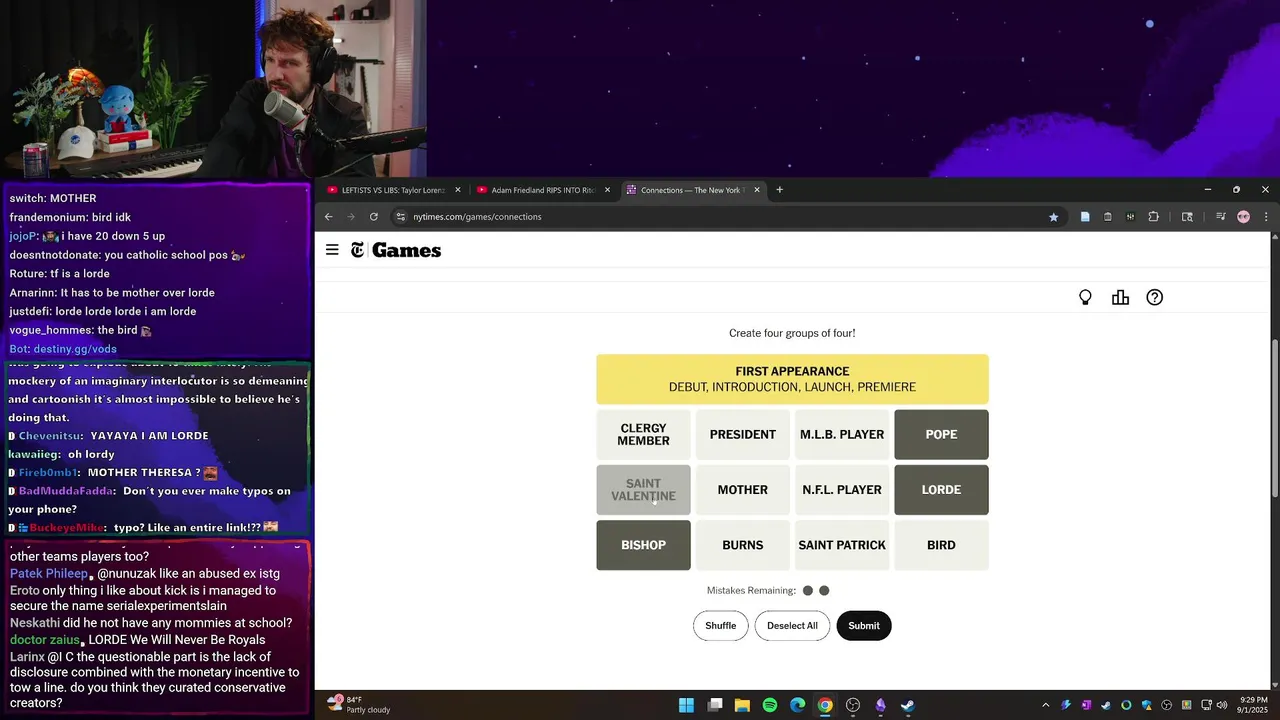Deselect the LORDE tile

tap(941, 490)
